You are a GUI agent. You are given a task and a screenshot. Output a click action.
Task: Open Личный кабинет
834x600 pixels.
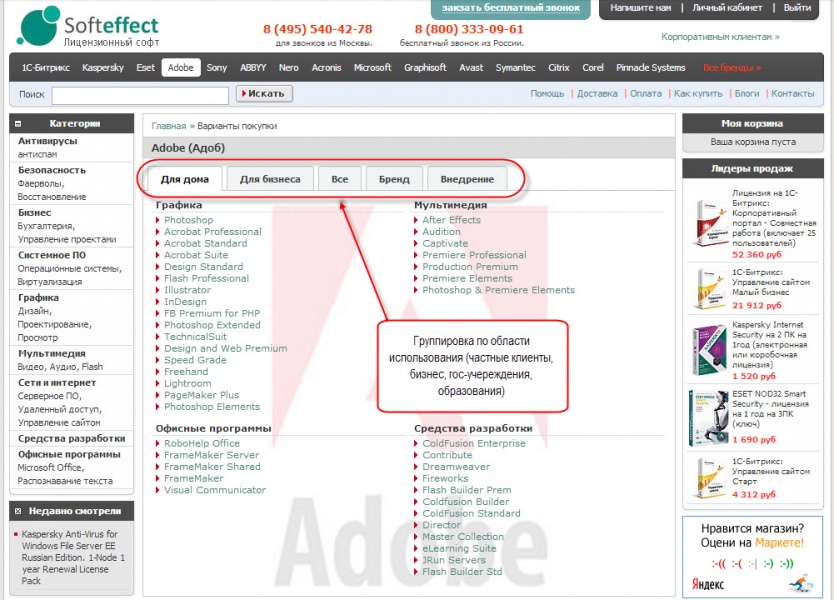click(x=727, y=8)
